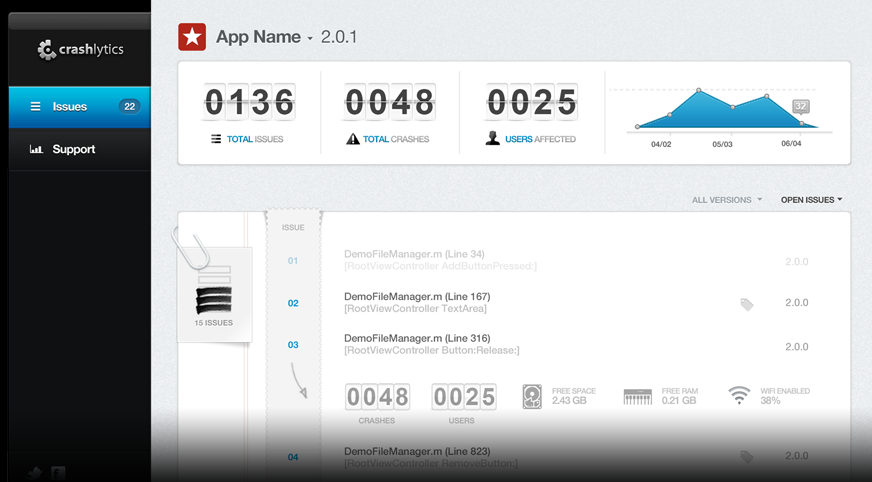Click the tag icon on Line 167 row
This screenshot has width=872, height=482.
747,304
